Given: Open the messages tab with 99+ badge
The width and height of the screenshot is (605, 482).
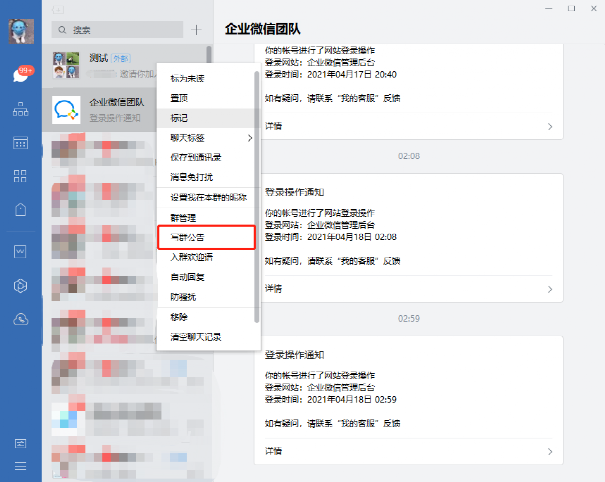Looking at the screenshot, I should [x=20, y=74].
